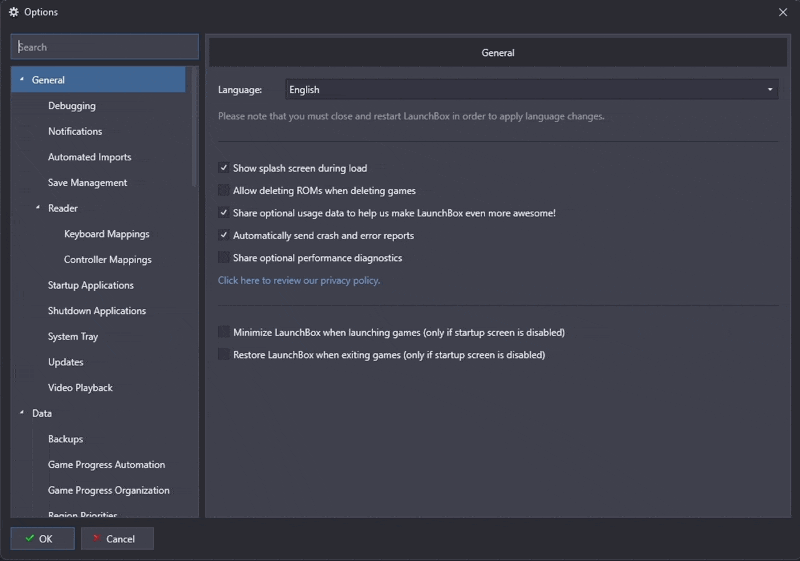The image size is (800, 561).
Task: Open System Tray settings
Action: [73, 337]
